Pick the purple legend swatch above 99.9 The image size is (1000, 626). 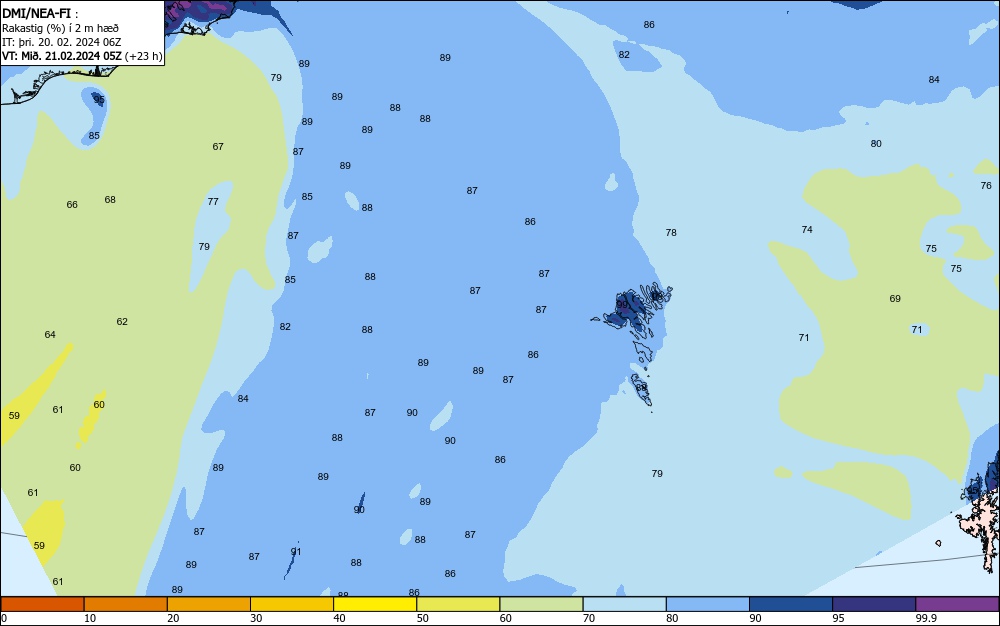[957, 604]
